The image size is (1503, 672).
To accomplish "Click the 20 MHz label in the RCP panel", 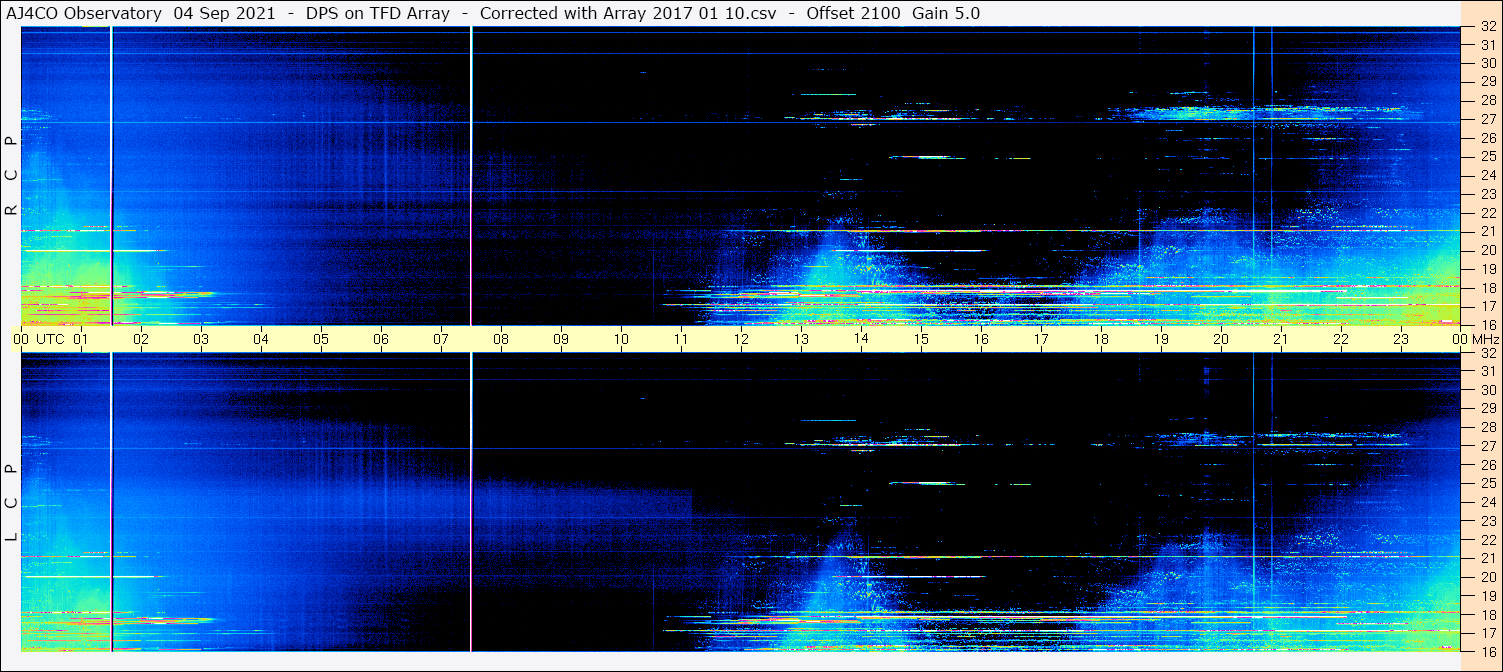I will [1487, 250].
